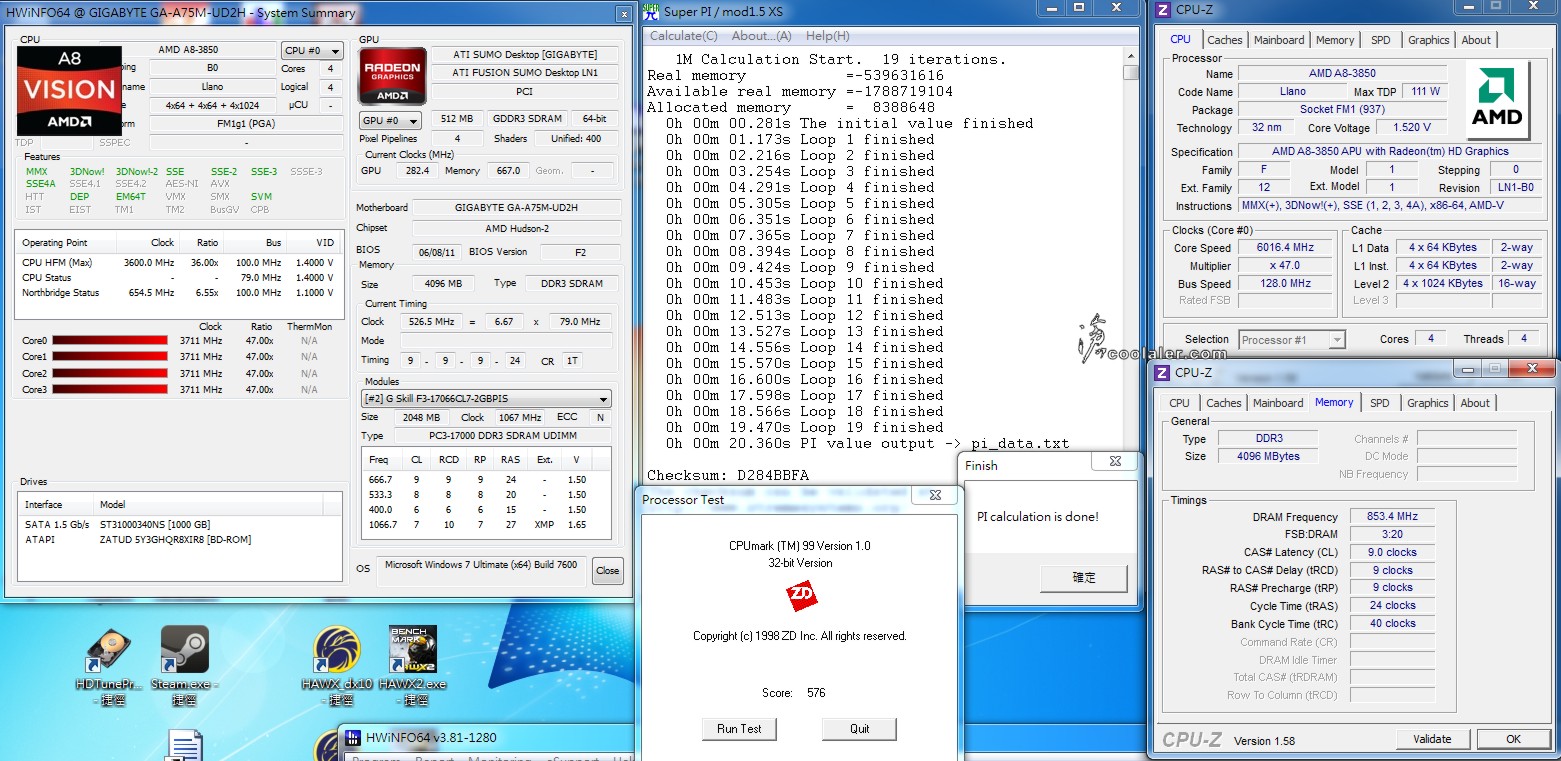The image size is (1561, 761).
Task: Open the GPU #0 selector dropdown
Action: point(390,120)
